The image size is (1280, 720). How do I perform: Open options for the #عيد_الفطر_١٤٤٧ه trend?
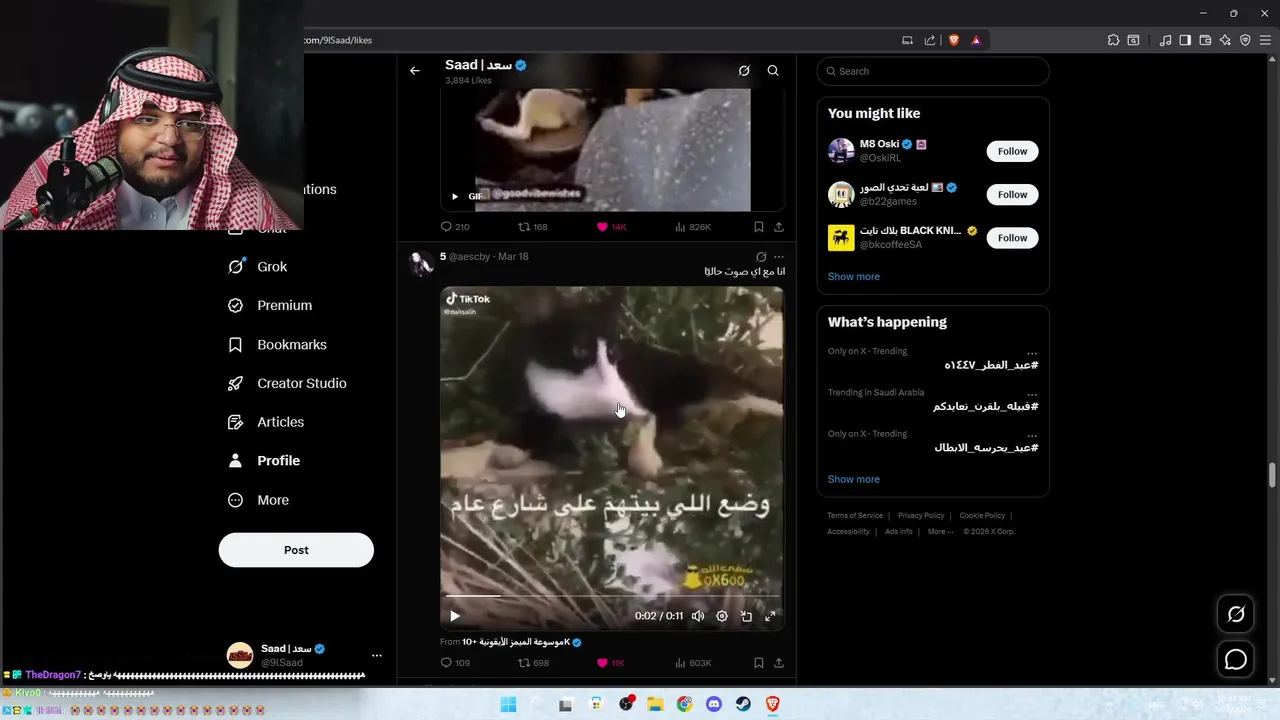click(1032, 352)
